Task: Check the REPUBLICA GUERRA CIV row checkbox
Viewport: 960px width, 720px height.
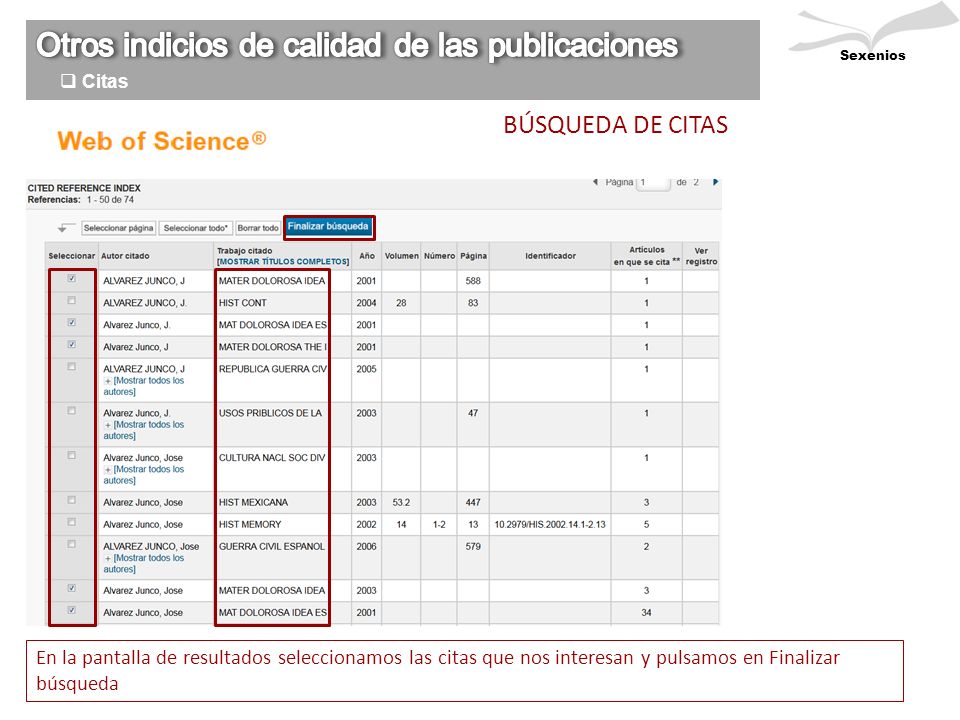Action: (x=72, y=367)
